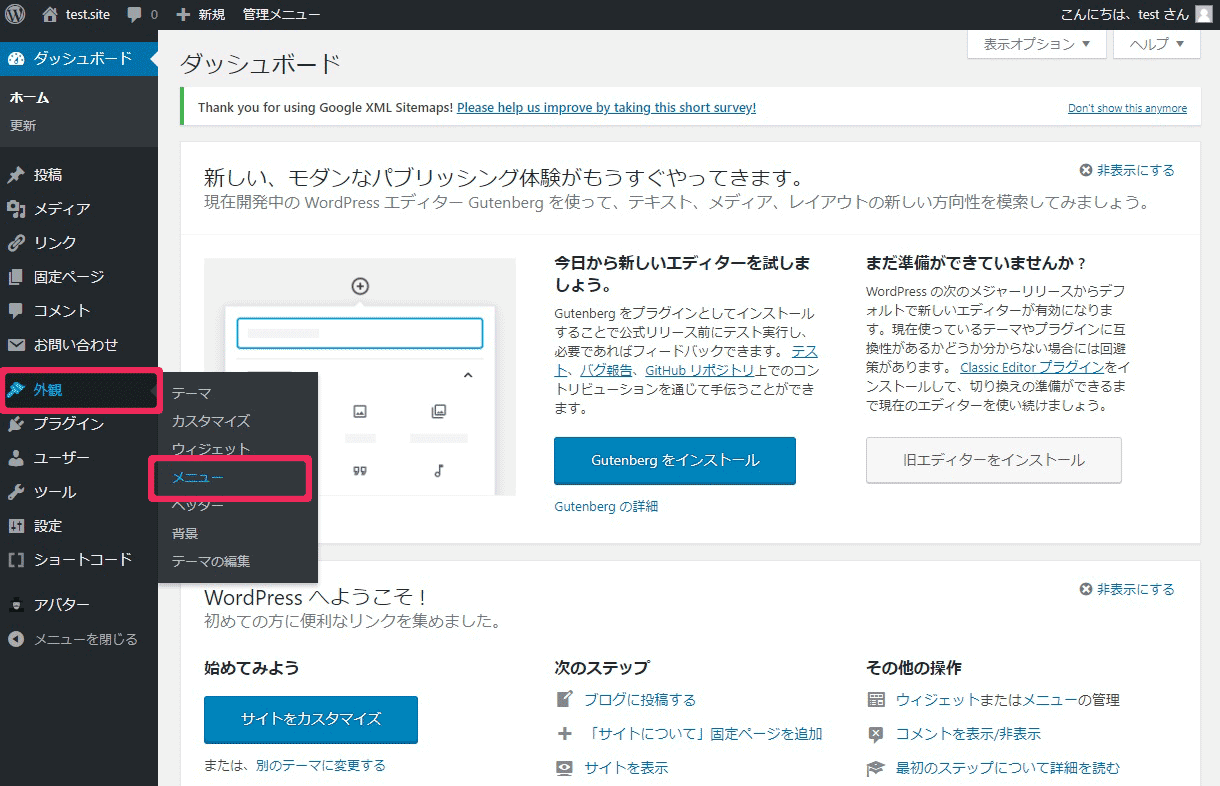Screen dimensions: 1220x786
Task: Select メニュー in the 外観 submenu
Action: [197, 478]
